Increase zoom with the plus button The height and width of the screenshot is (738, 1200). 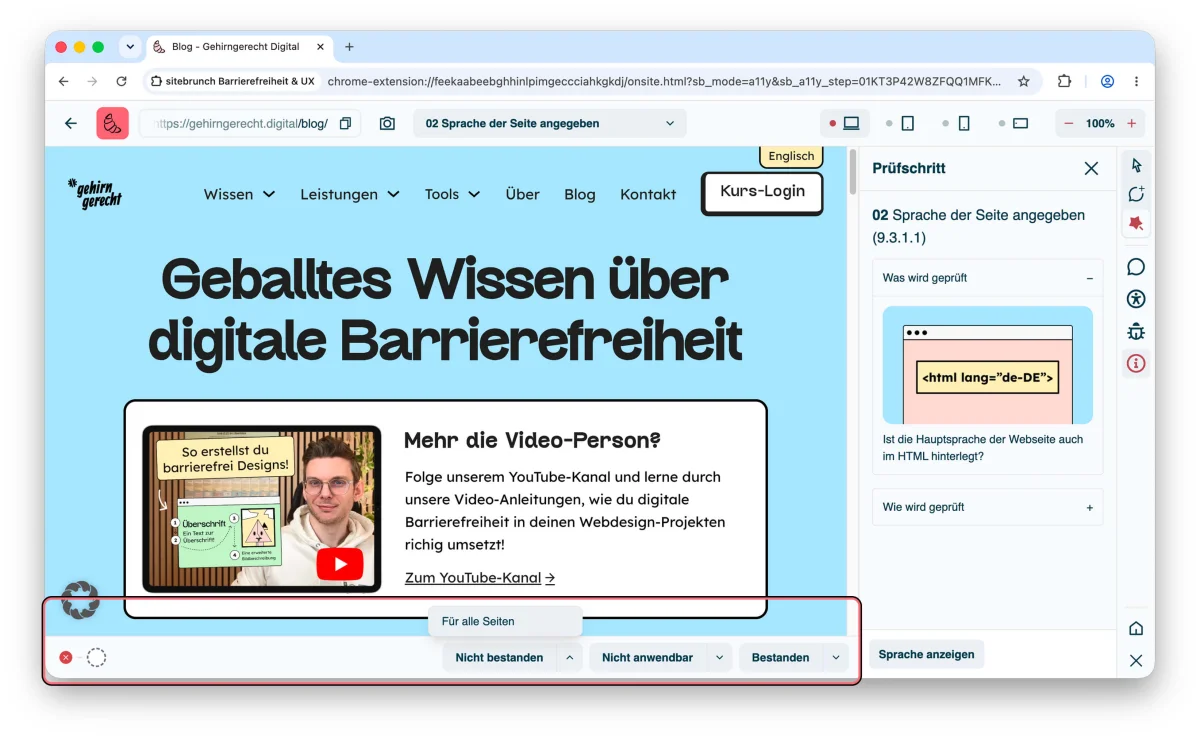1132,123
